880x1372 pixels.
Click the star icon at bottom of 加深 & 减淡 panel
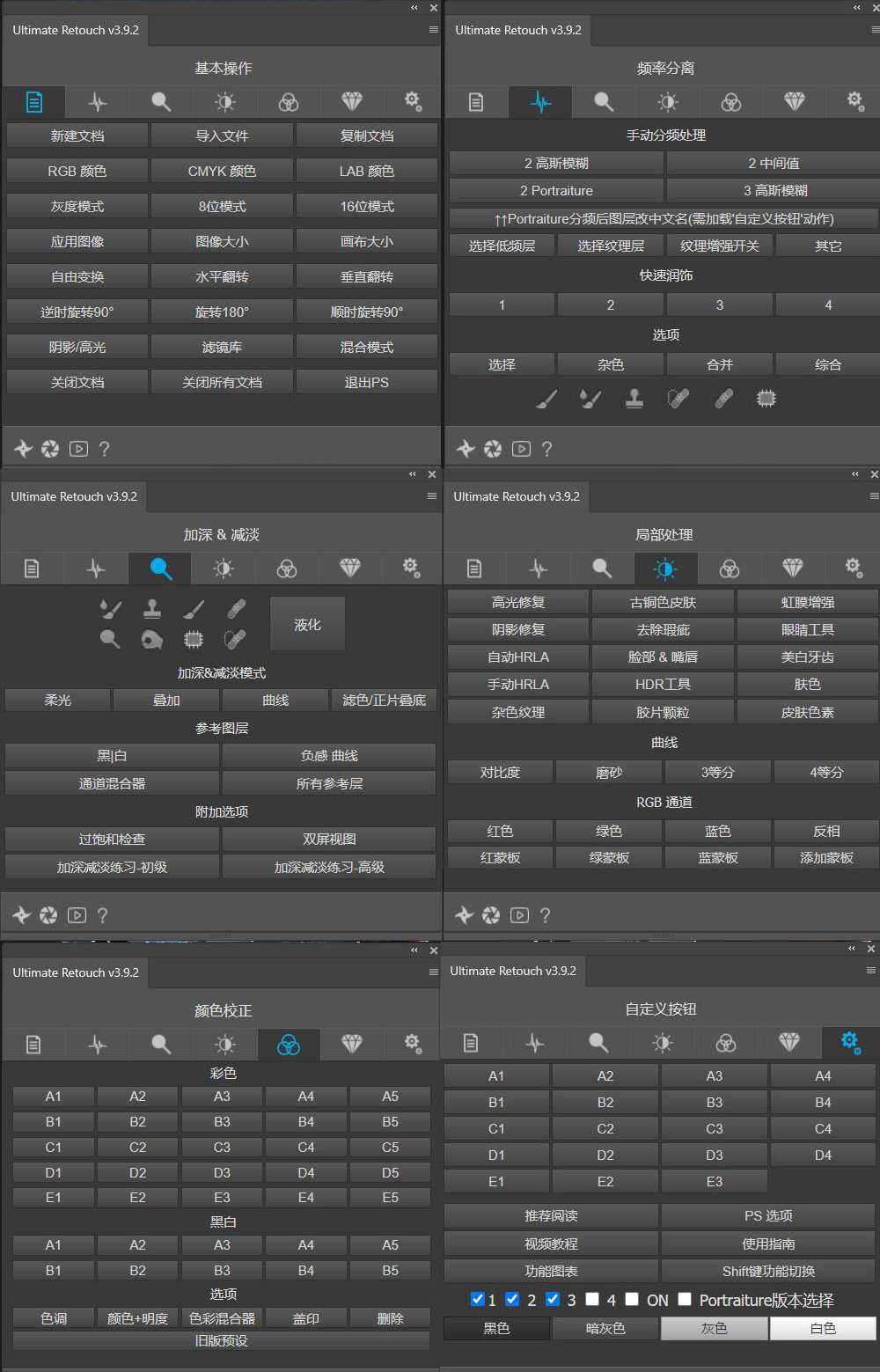[x=22, y=915]
